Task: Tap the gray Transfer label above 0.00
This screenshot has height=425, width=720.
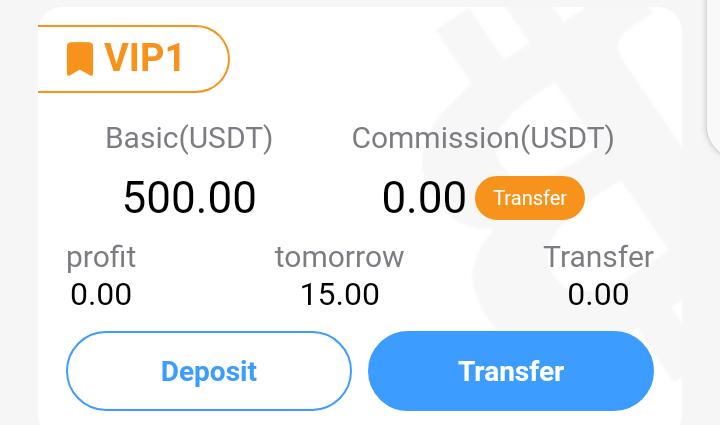Action: (x=598, y=257)
